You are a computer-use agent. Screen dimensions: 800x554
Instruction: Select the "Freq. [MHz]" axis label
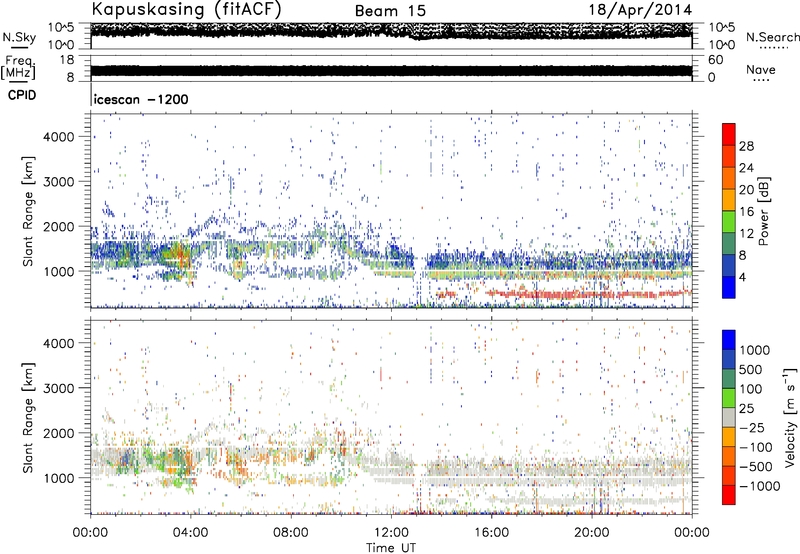(18, 68)
